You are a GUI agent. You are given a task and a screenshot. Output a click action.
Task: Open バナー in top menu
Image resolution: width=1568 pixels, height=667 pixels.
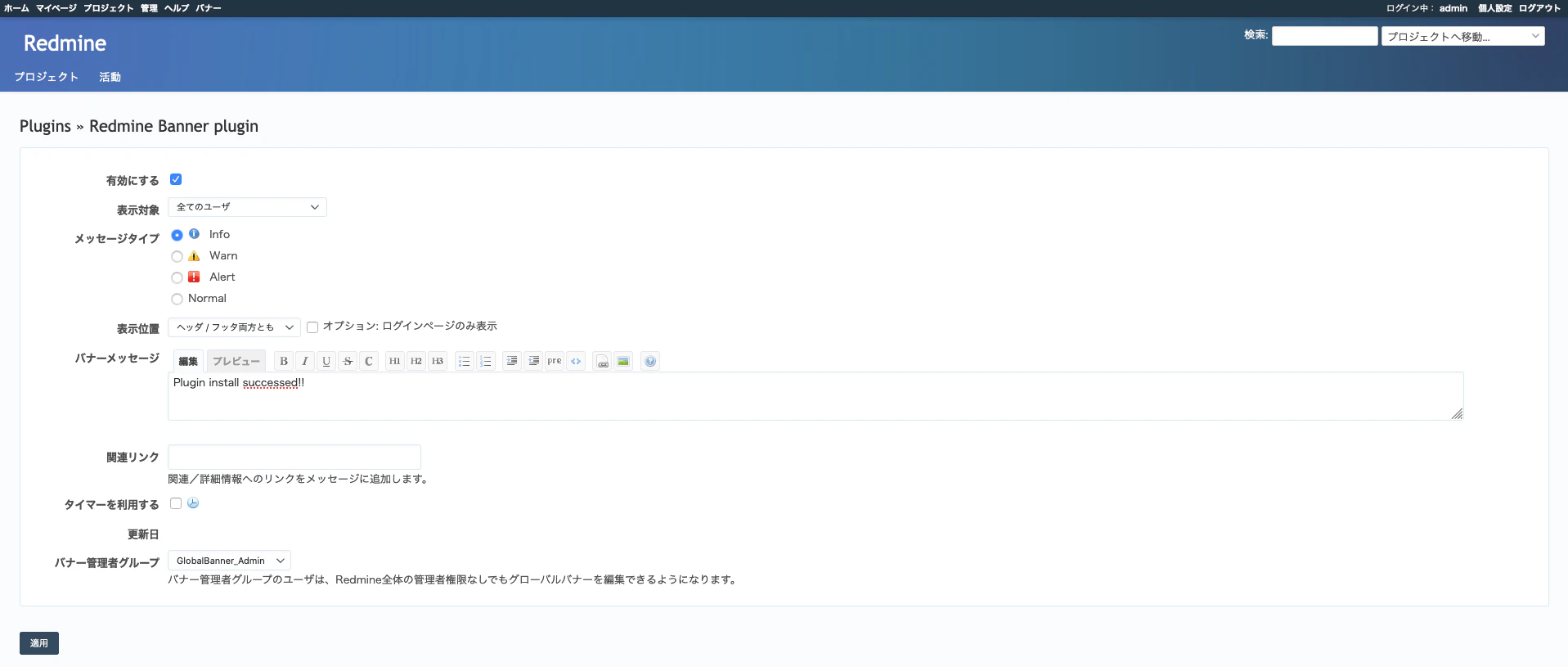point(208,8)
